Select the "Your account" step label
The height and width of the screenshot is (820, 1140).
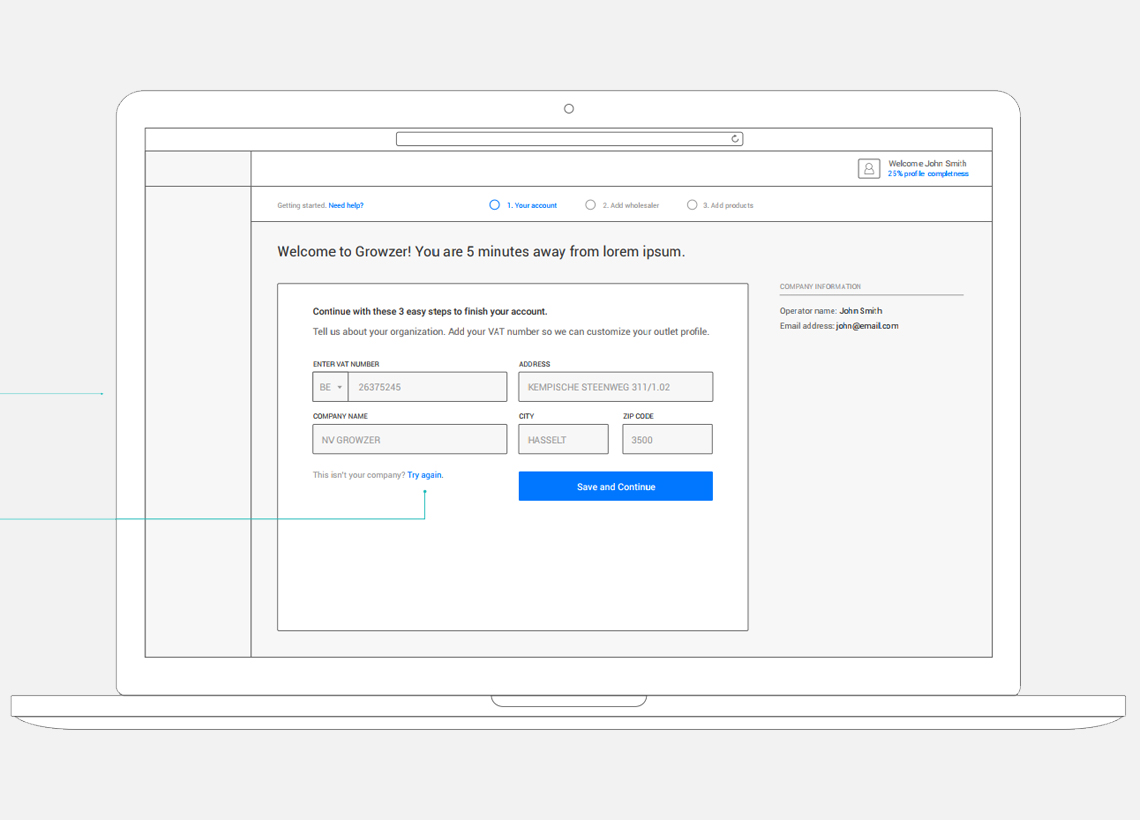point(531,204)
